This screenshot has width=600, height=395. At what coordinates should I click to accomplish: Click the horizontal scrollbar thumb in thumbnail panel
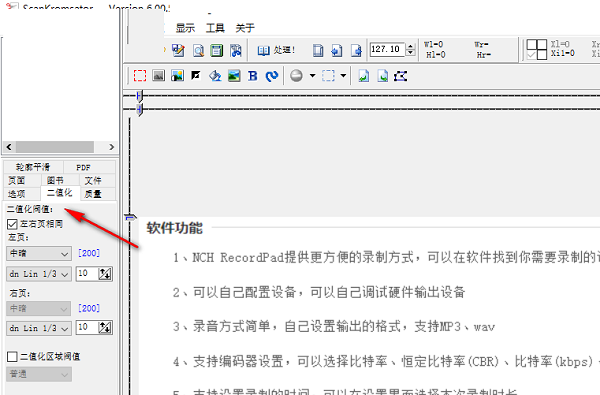pyautogui.click(x=54, y=147)
